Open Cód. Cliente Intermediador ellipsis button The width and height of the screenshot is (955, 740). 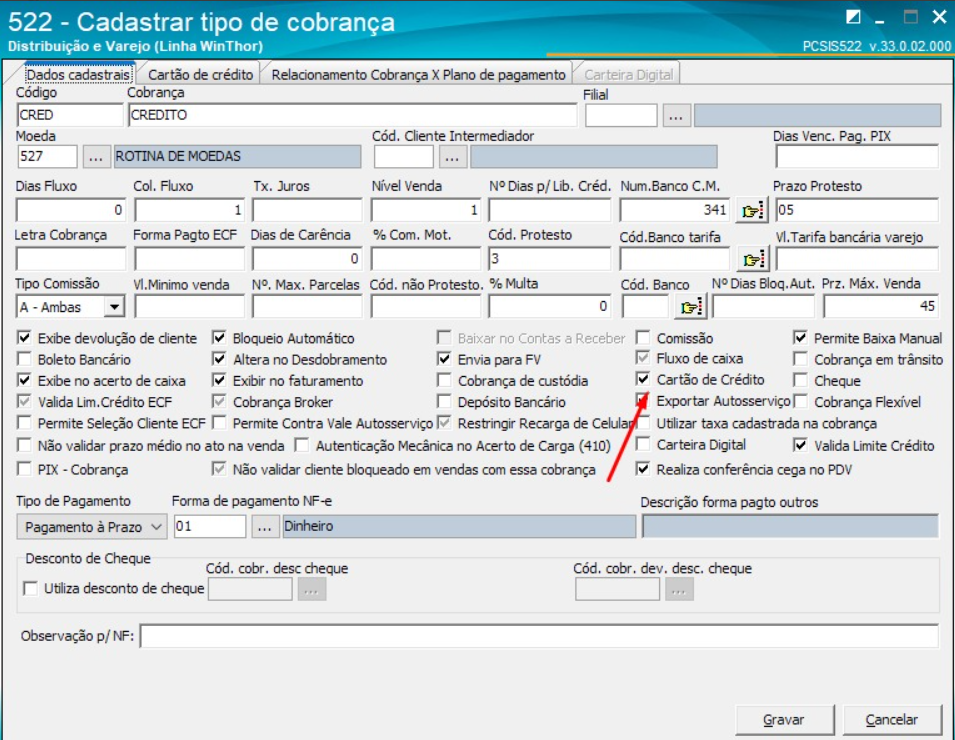452,157
